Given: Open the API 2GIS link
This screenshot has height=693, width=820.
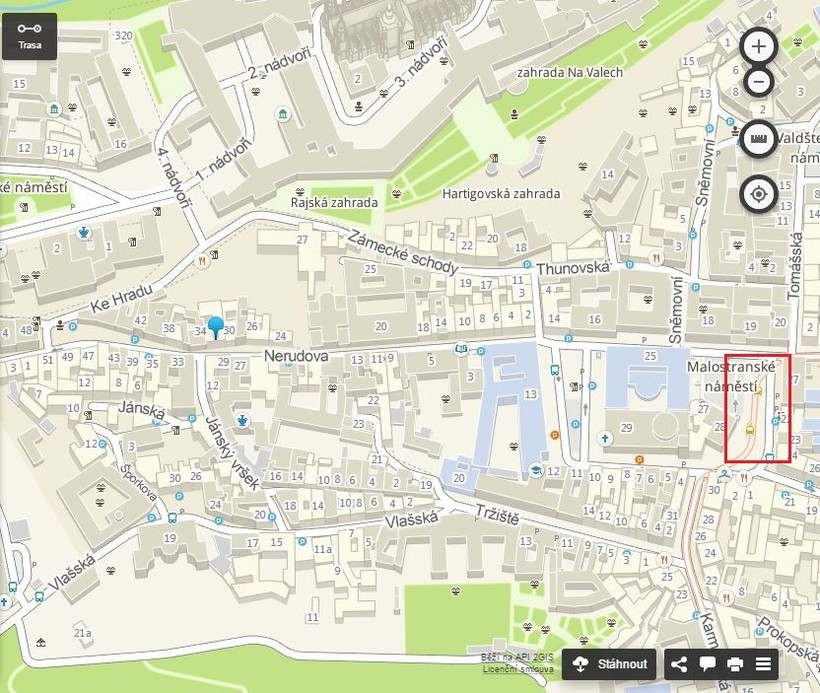Looking at the screenshot, I should tap(527, 657).
